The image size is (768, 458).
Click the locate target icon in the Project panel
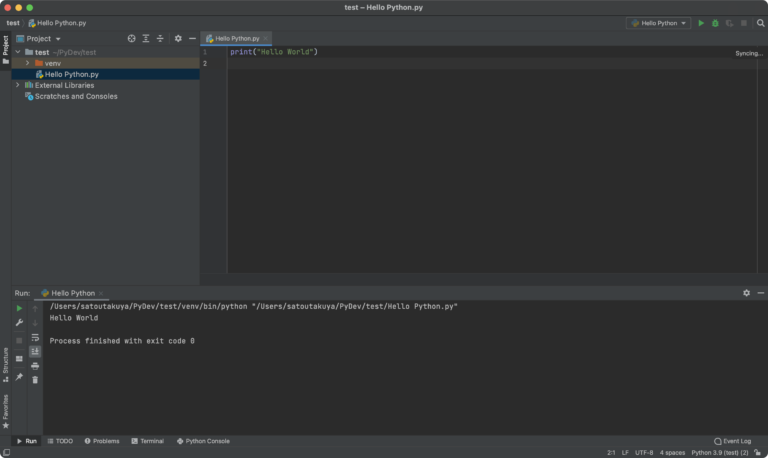pyautogui.click(x=131, y=39)
